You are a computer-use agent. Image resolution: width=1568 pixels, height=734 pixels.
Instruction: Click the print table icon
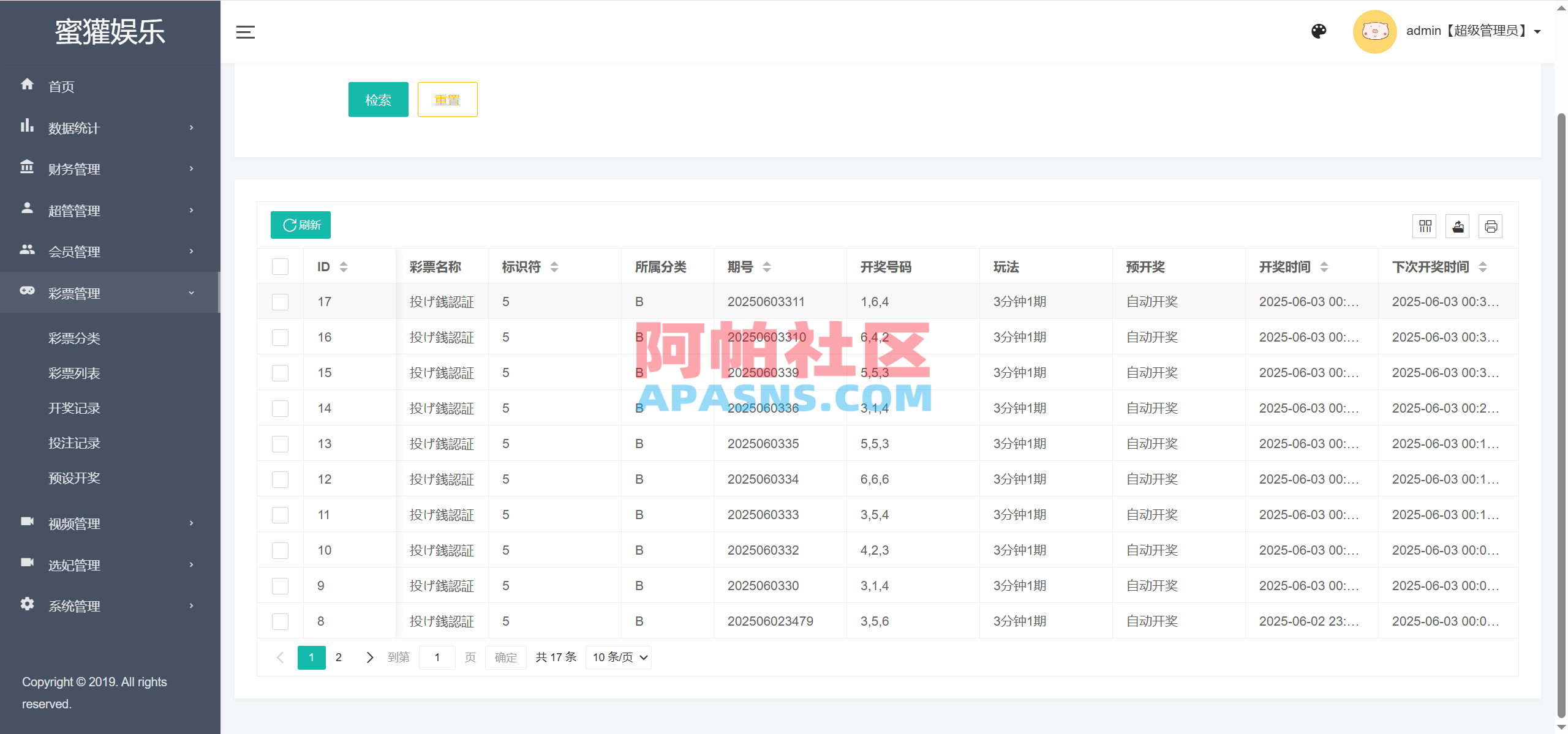tap(1491, 226)
